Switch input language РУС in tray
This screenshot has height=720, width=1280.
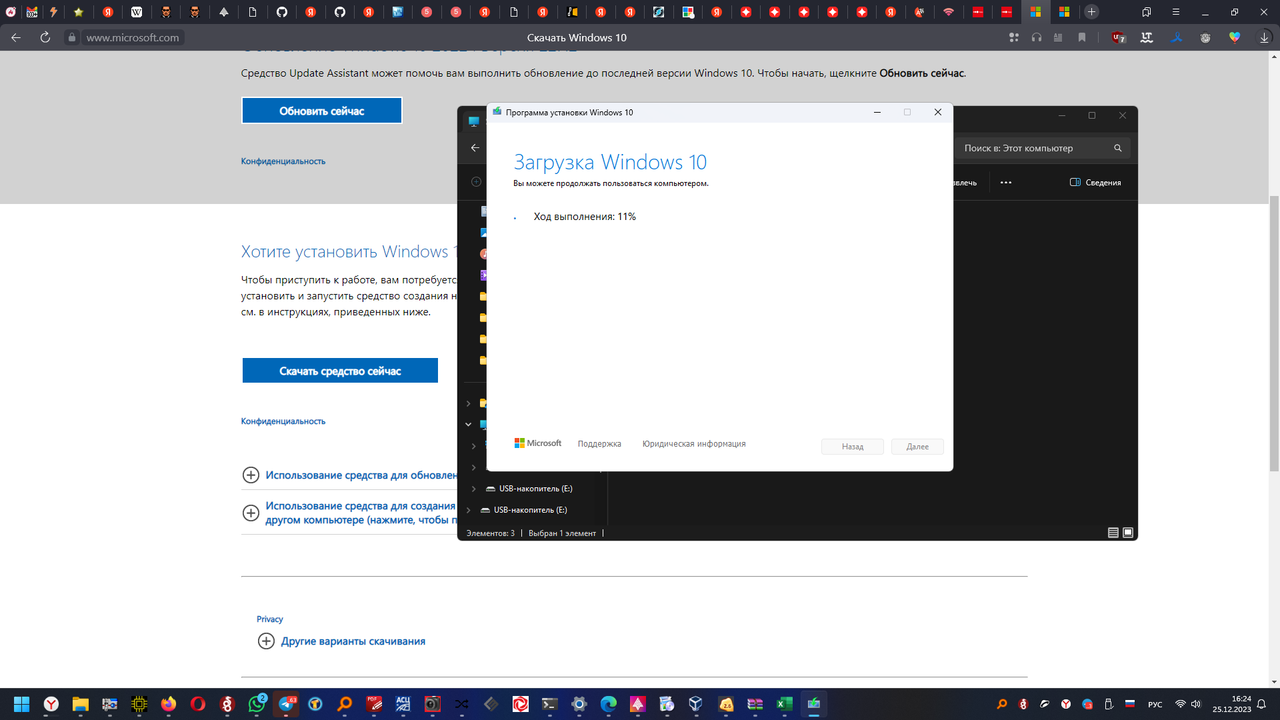coord(1155,704)
